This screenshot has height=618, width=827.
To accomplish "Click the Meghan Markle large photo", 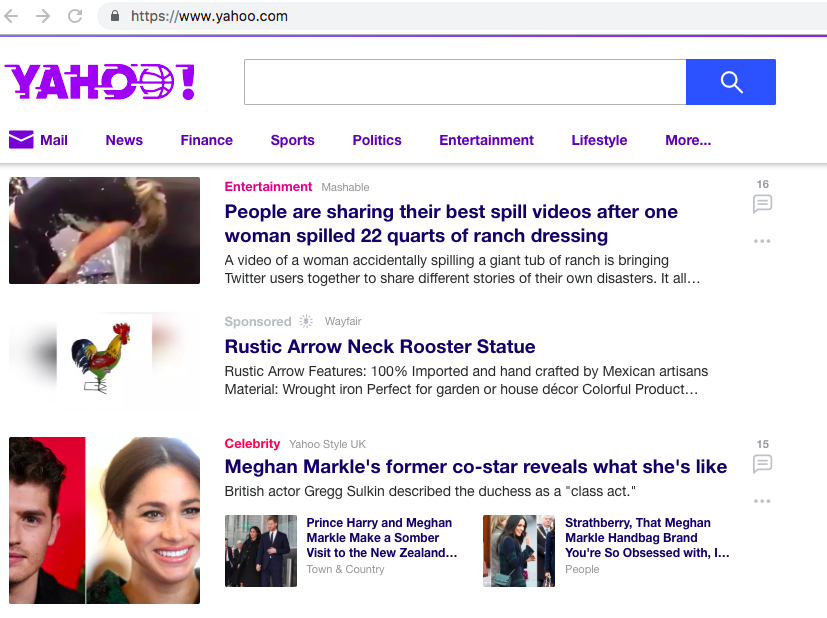I will [104, 520].
